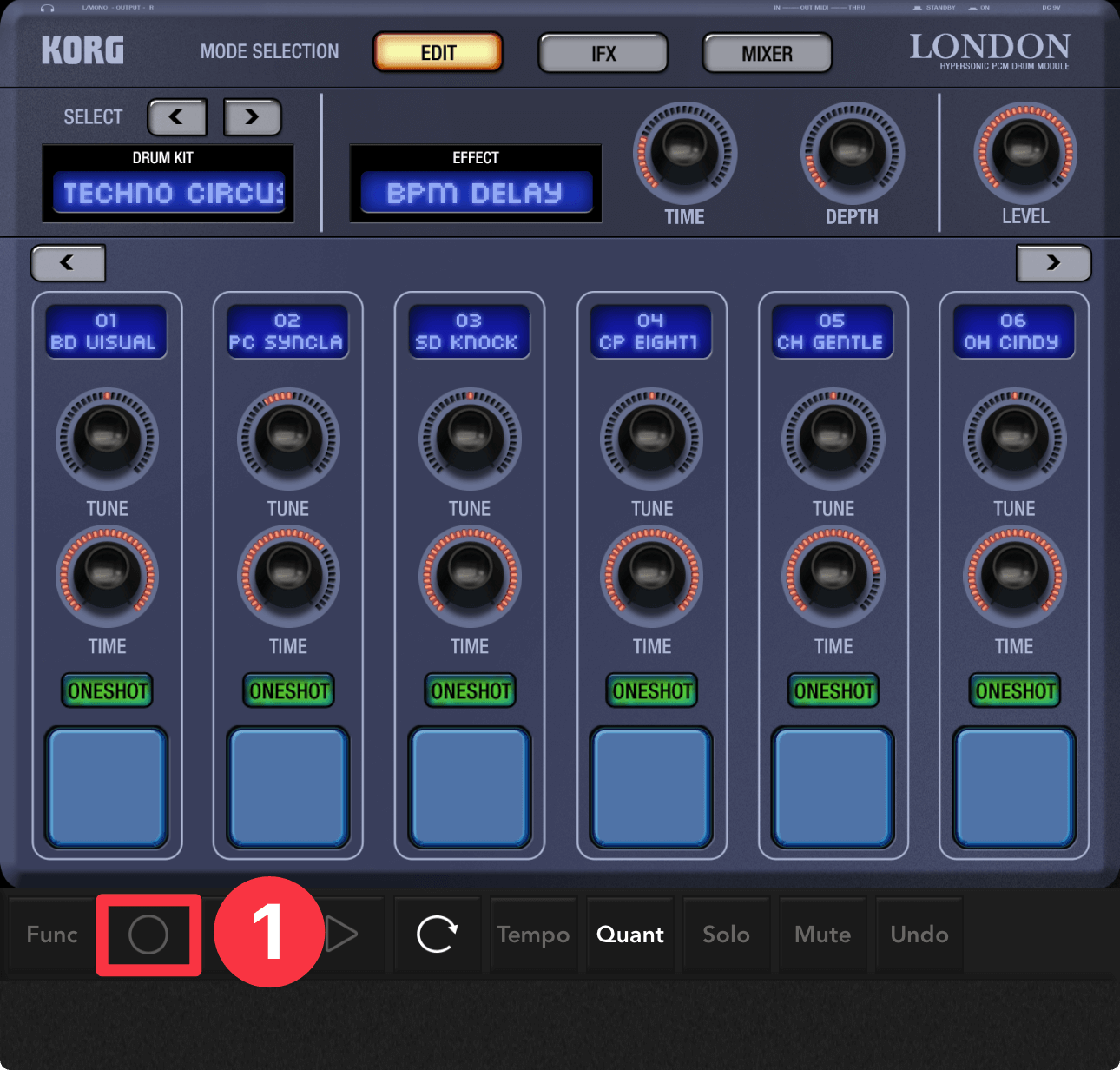The height and width of the screenshot is (1070, 1120).
Task: Switch to MIXER mode
Action: click(767, 54)
